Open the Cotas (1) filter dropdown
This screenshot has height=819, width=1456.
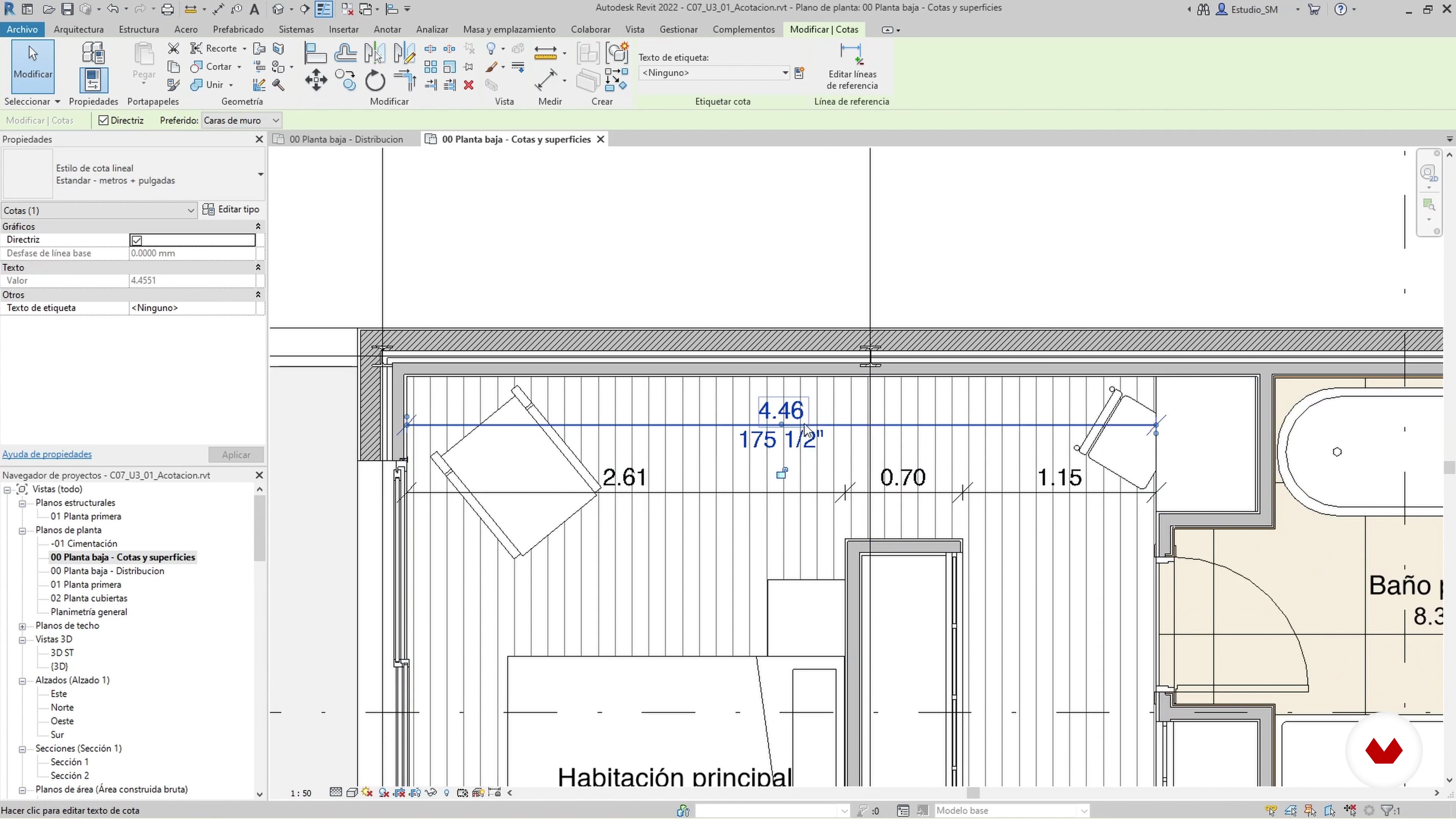click(99, 211)
